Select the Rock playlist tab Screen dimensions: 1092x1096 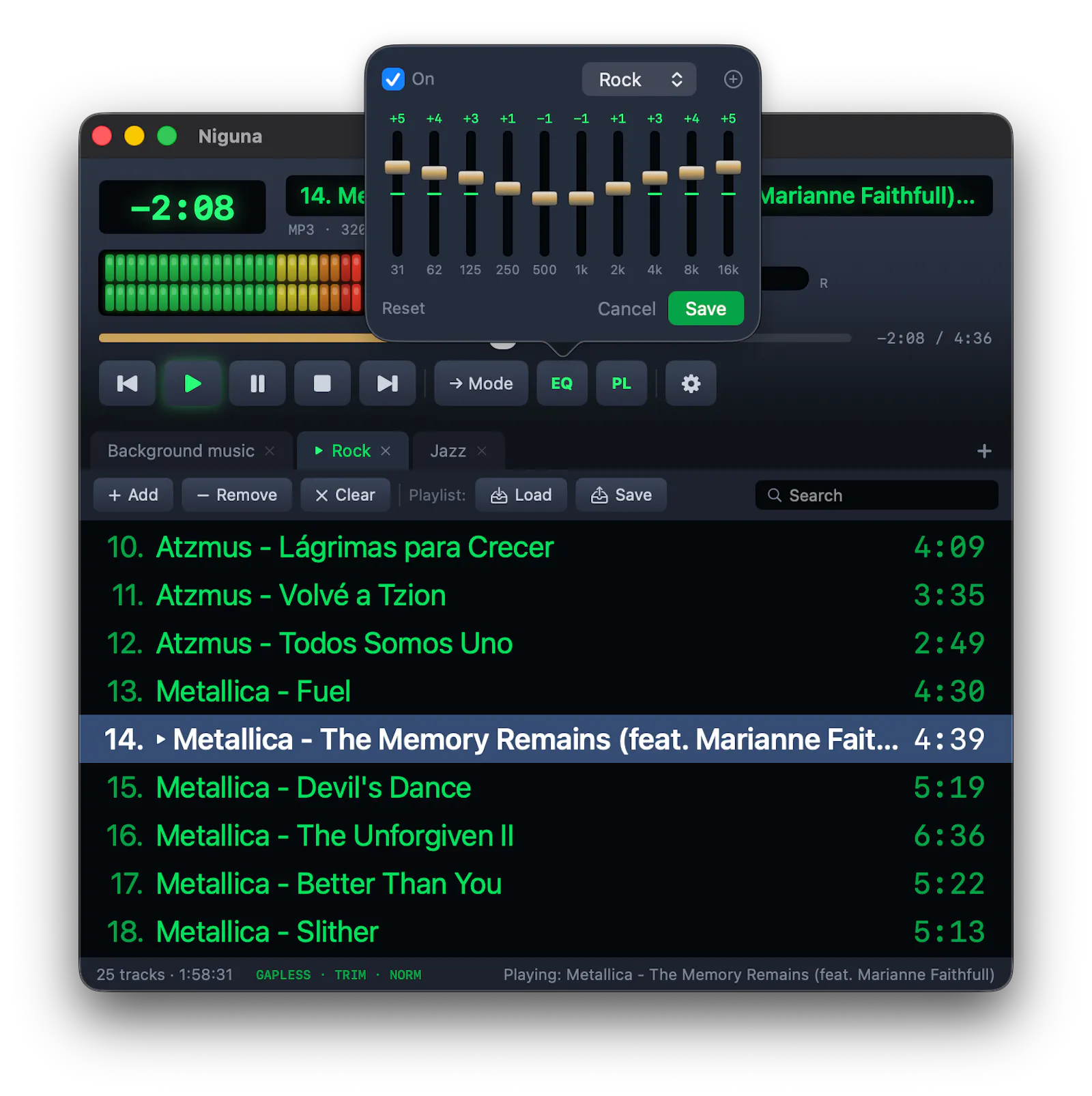click(x=351, y=451)
